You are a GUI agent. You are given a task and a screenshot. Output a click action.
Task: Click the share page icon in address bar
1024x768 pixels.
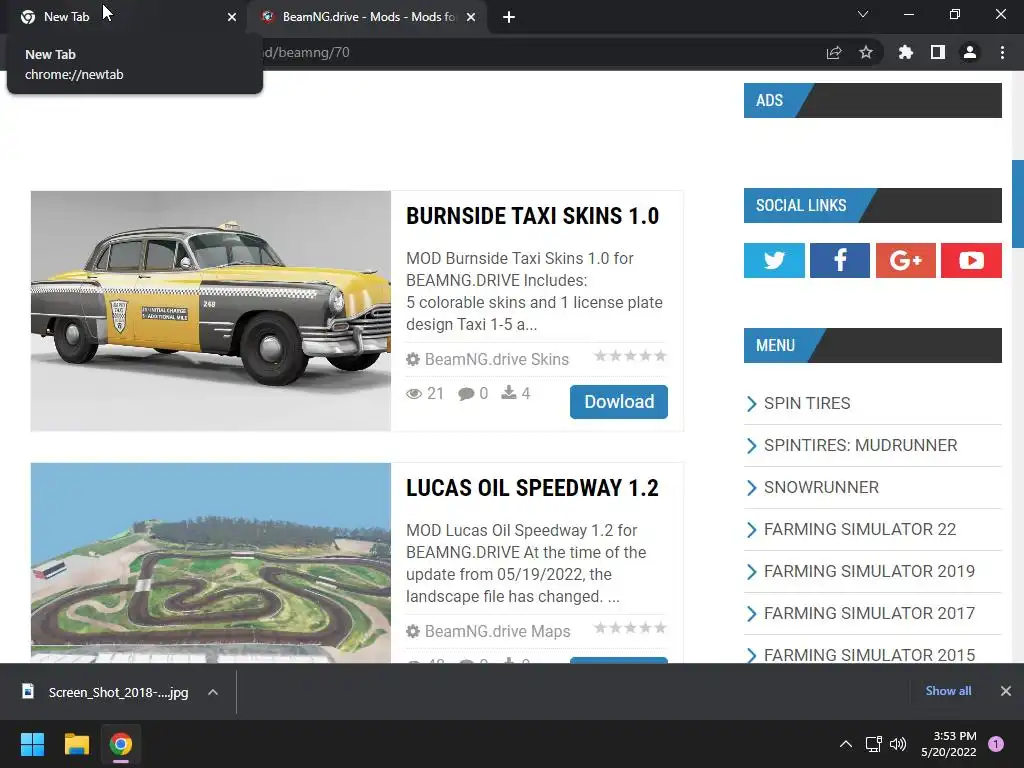click(834, 52)
